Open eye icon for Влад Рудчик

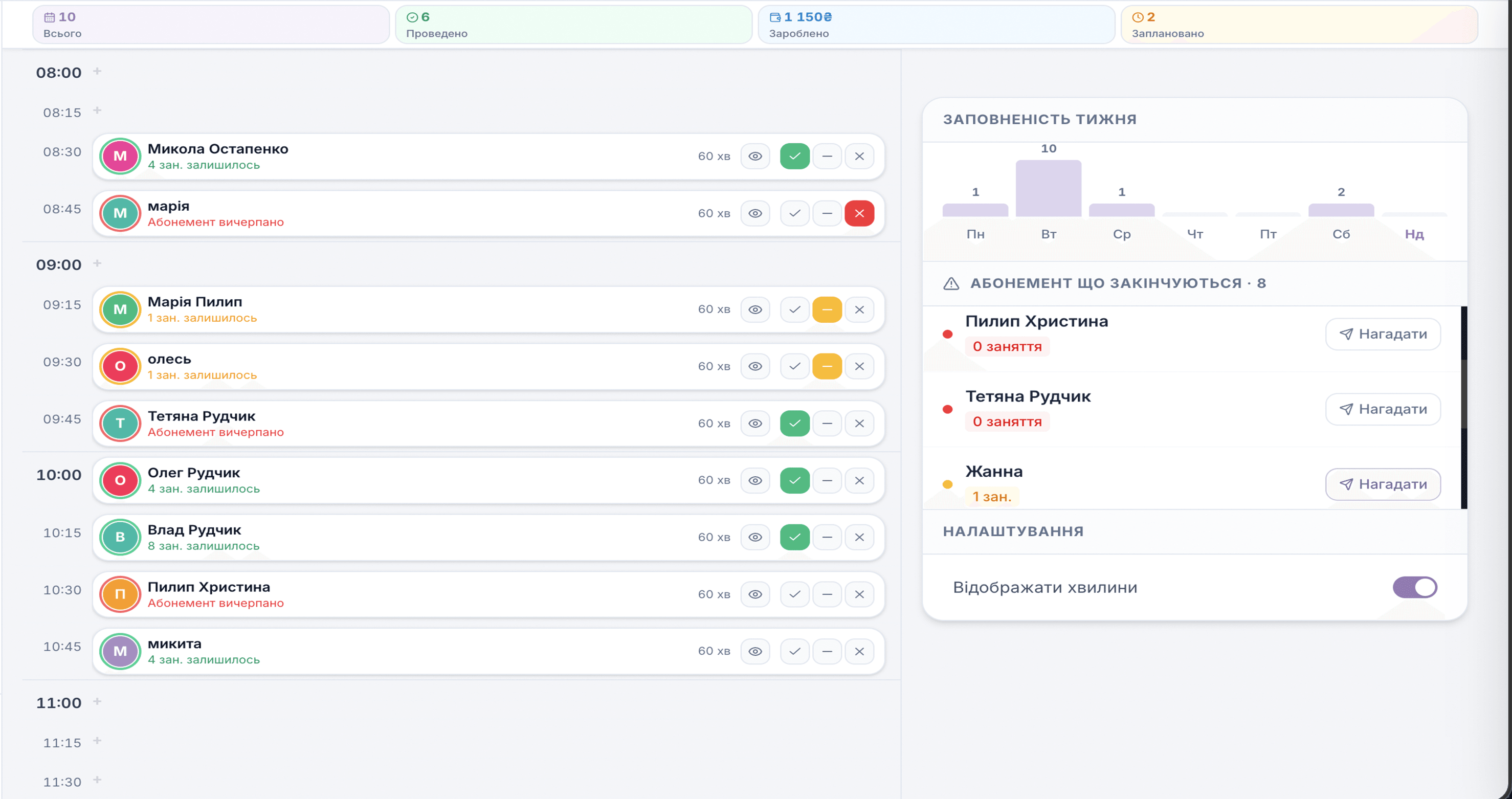tap(755, 537)
